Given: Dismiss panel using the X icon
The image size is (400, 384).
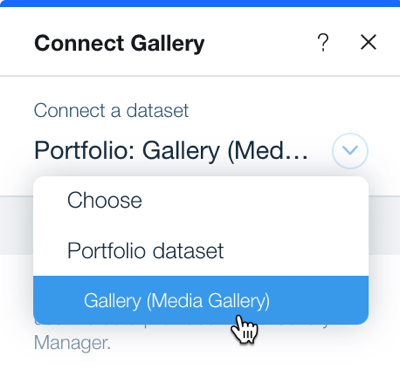Looking at the screenshot, I should pyautogui.click(x=368, y=42).
